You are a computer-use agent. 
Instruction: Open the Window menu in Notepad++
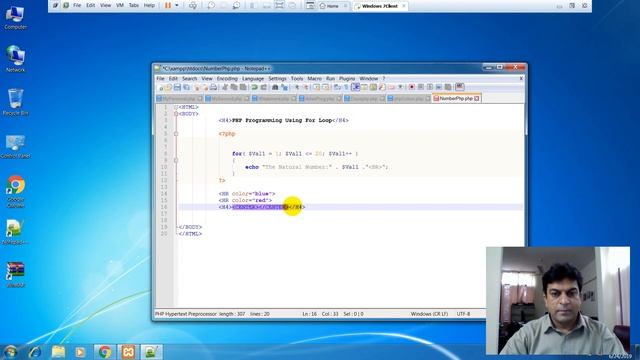point(369,78)
